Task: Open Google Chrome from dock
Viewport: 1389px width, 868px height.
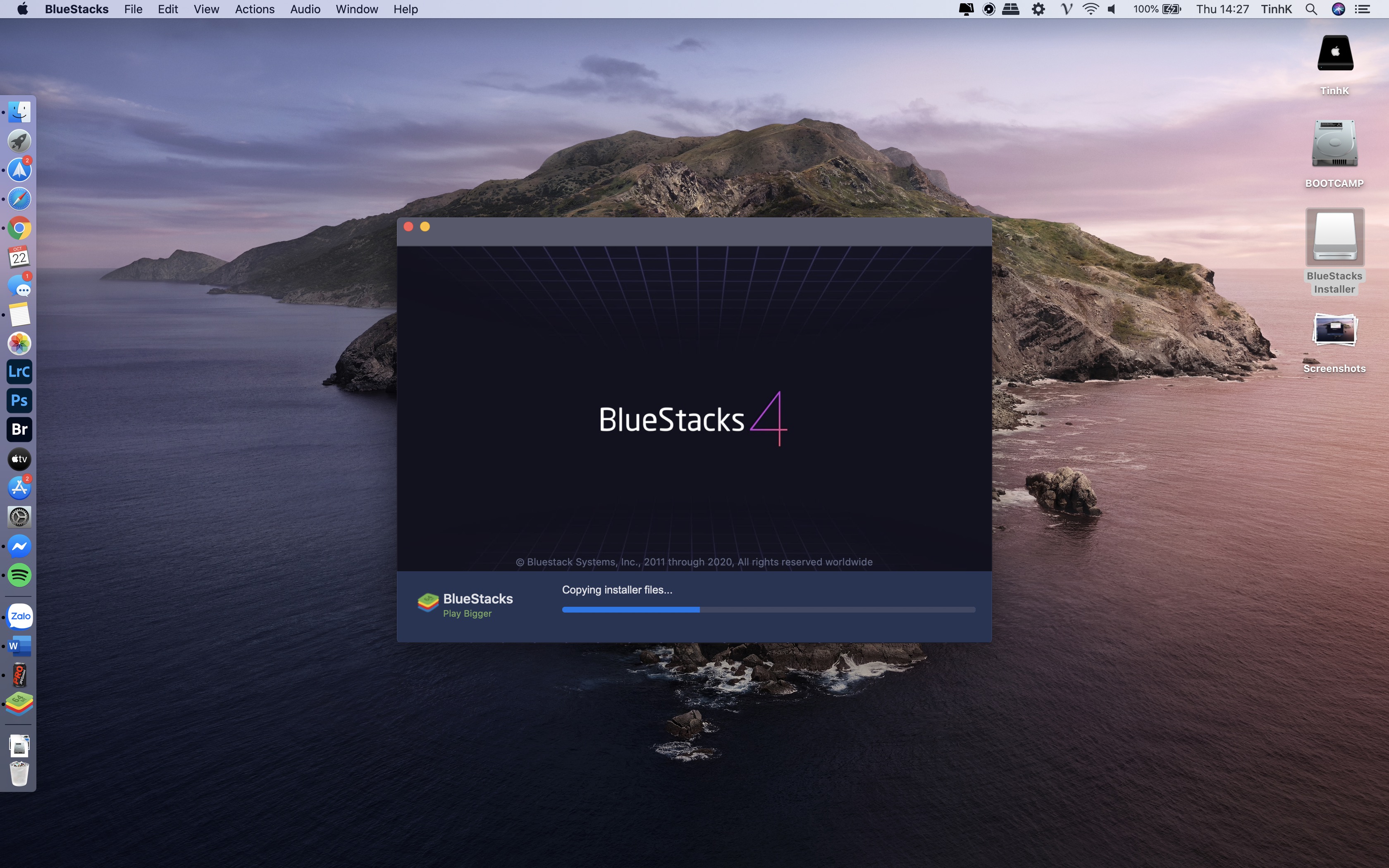Action: pyautogui.click(x=19, y=228)
